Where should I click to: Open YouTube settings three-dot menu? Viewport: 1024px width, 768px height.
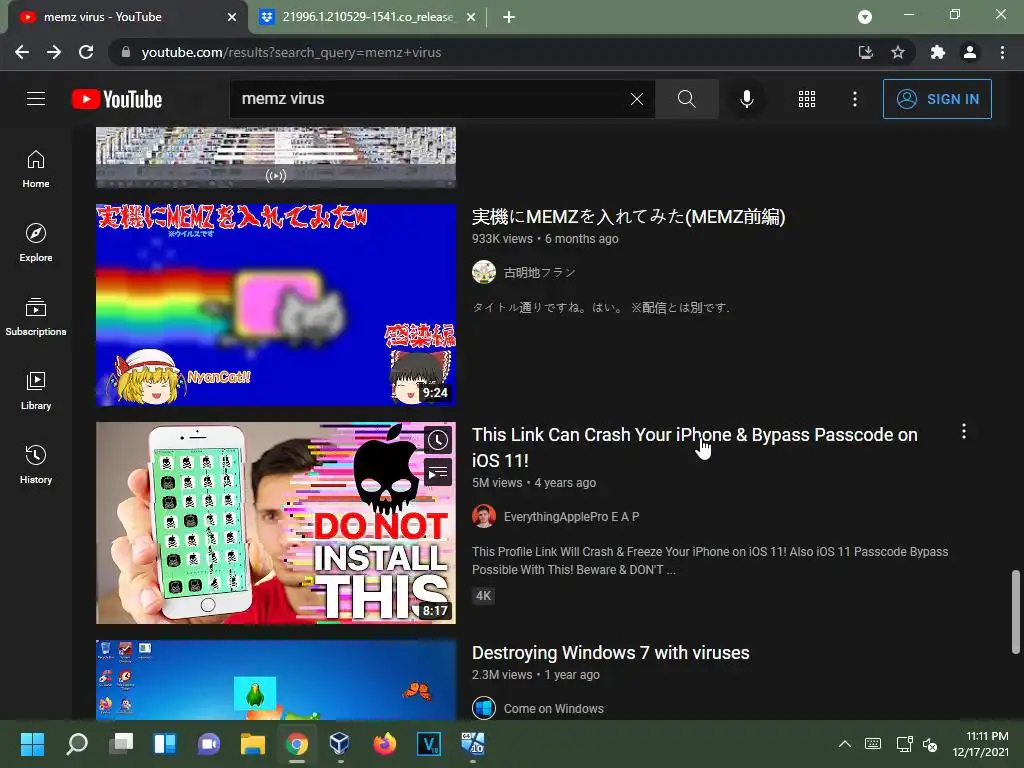pyautogui.click(x=855, y=99)
